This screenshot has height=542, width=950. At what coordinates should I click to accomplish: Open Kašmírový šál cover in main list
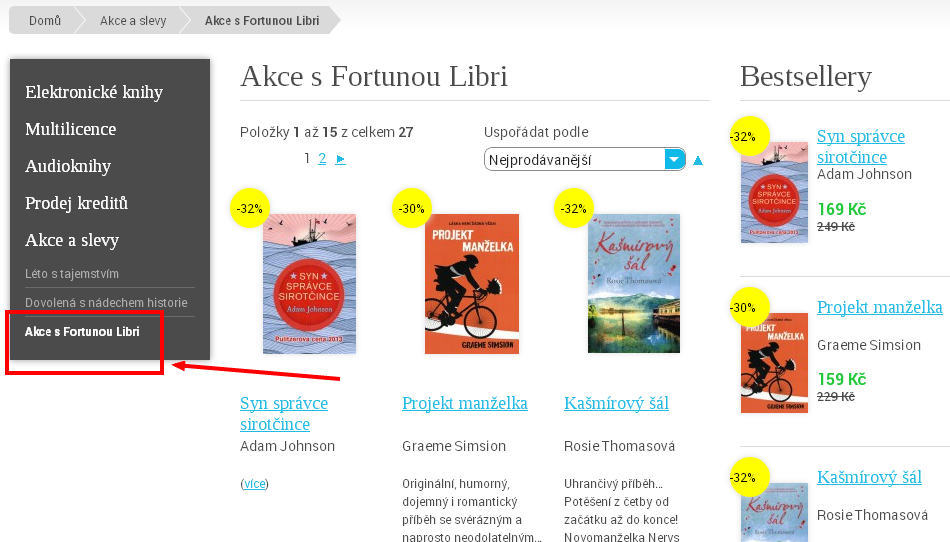(634, 283)
